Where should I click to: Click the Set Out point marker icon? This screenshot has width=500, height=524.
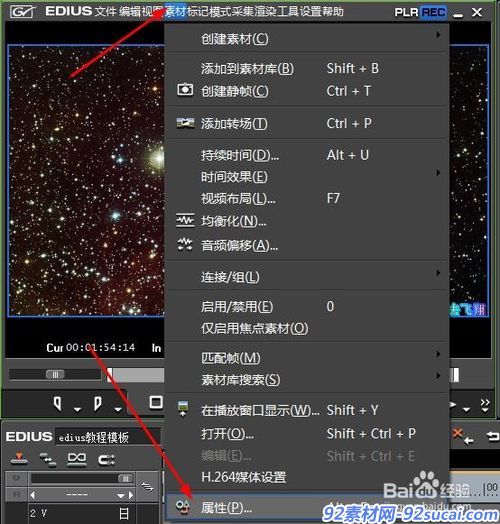coord(97,404)
